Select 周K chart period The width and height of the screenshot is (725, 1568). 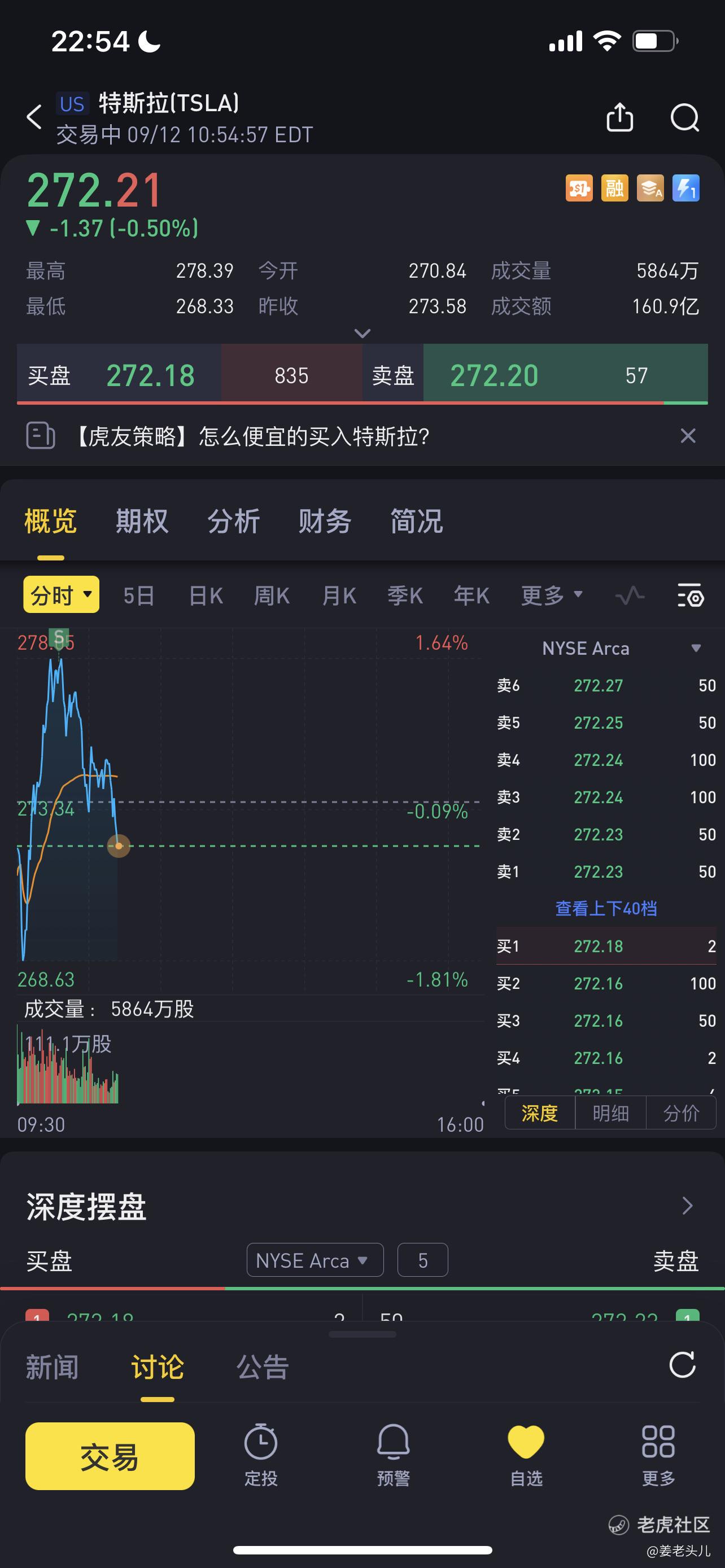(272, 595)
